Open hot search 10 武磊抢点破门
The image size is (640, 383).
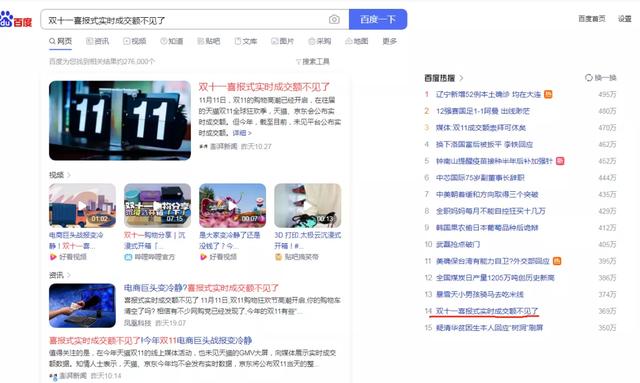(458, 244)
